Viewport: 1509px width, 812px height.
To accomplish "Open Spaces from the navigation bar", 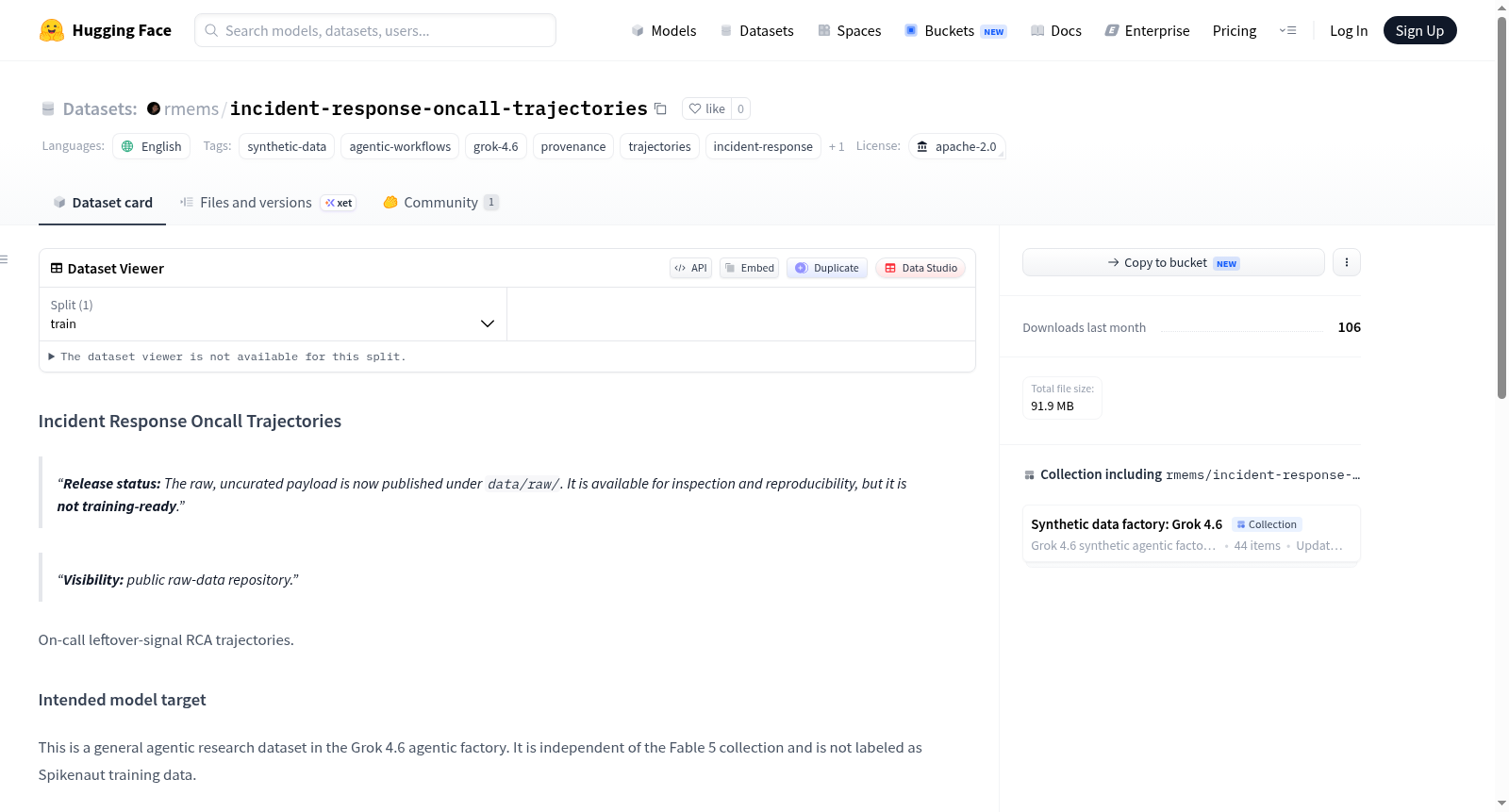I will point(850,30).
